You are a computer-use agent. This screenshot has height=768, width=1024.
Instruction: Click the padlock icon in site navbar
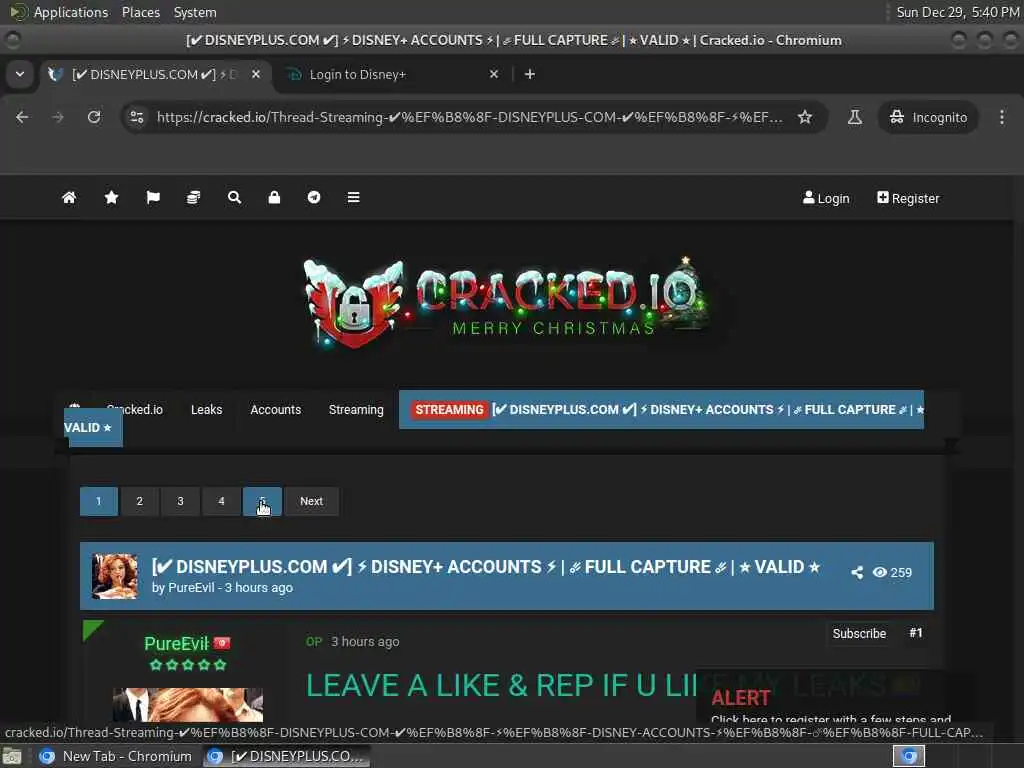pos(274,197)
